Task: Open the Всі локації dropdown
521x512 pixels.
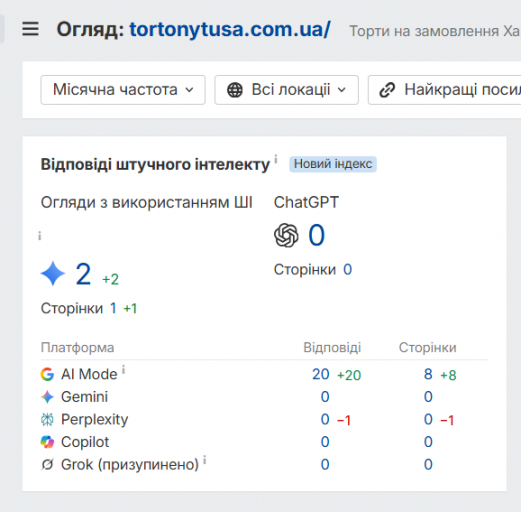Action: (287, 90)
